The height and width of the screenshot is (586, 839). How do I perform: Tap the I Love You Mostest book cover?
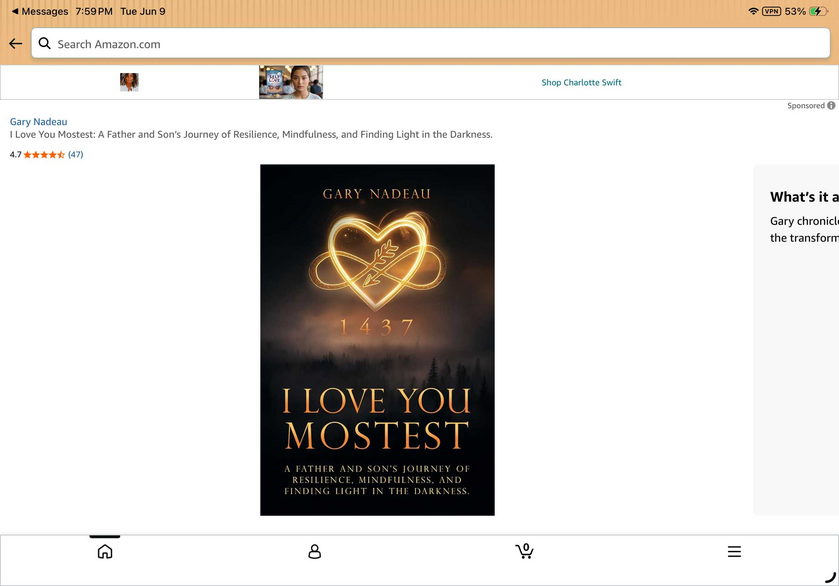377,340
